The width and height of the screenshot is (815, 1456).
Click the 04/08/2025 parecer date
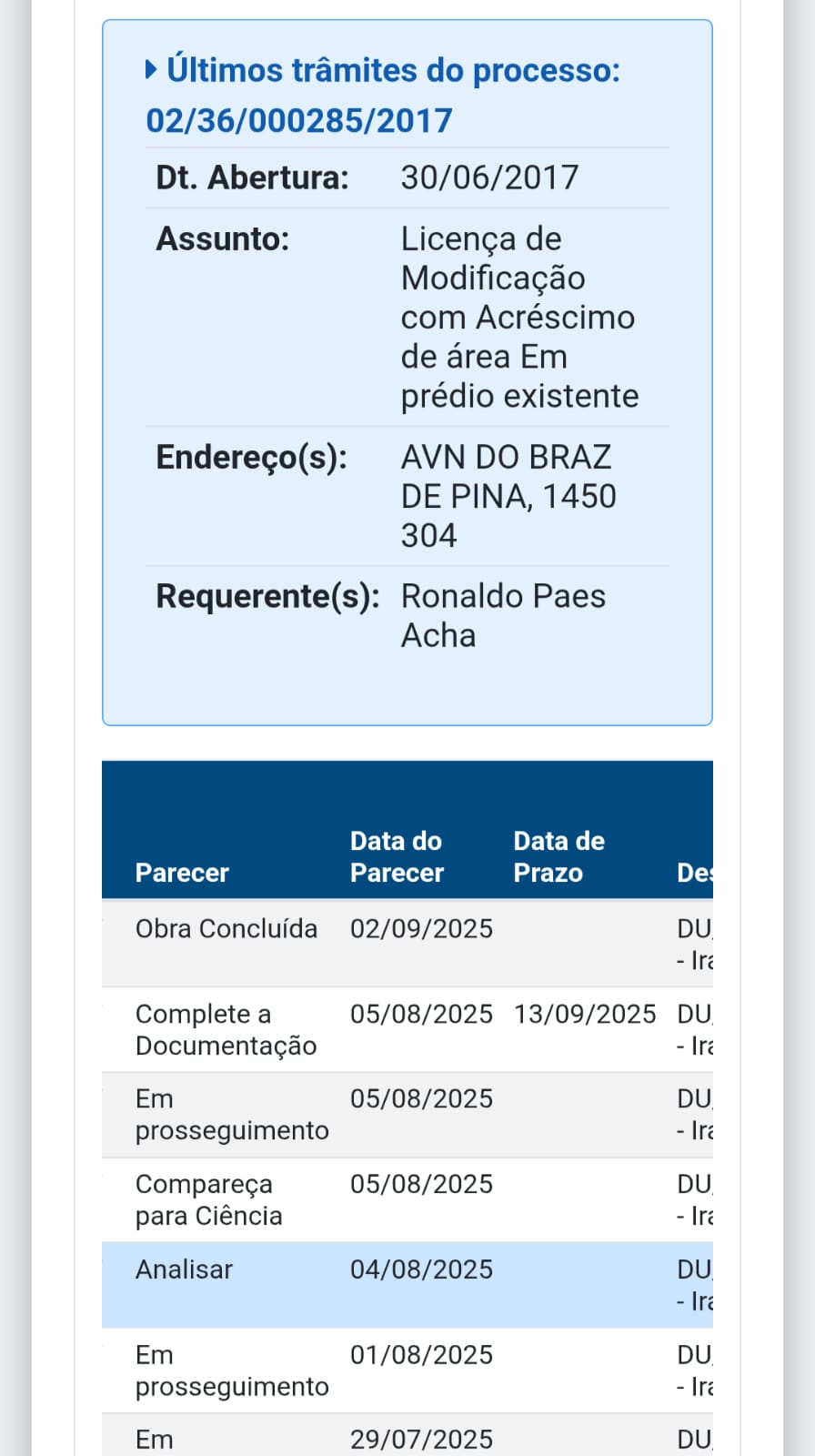[421, 1269]
